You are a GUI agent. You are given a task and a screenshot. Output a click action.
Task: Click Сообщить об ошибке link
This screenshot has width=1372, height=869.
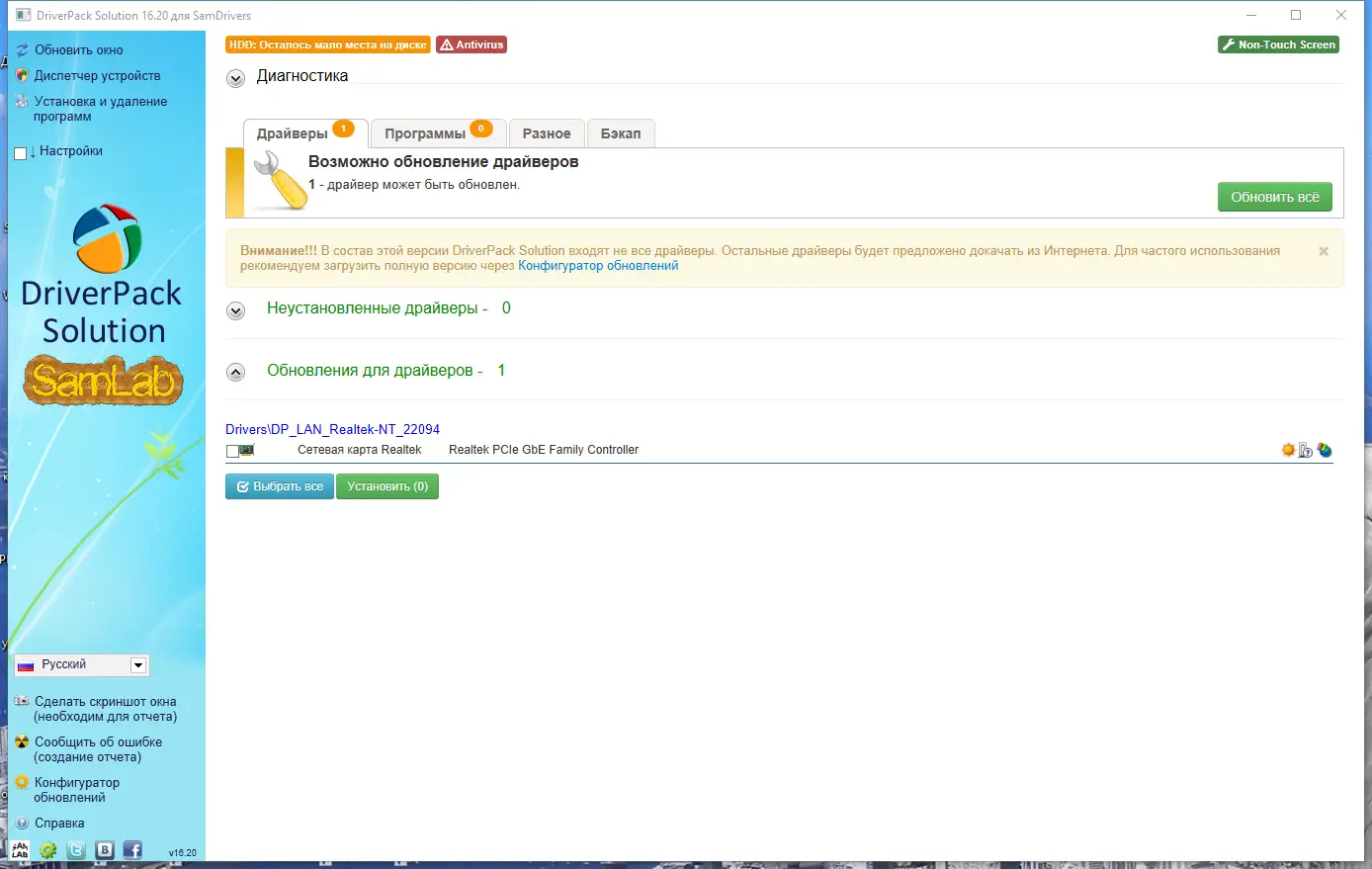pos(98,749)
